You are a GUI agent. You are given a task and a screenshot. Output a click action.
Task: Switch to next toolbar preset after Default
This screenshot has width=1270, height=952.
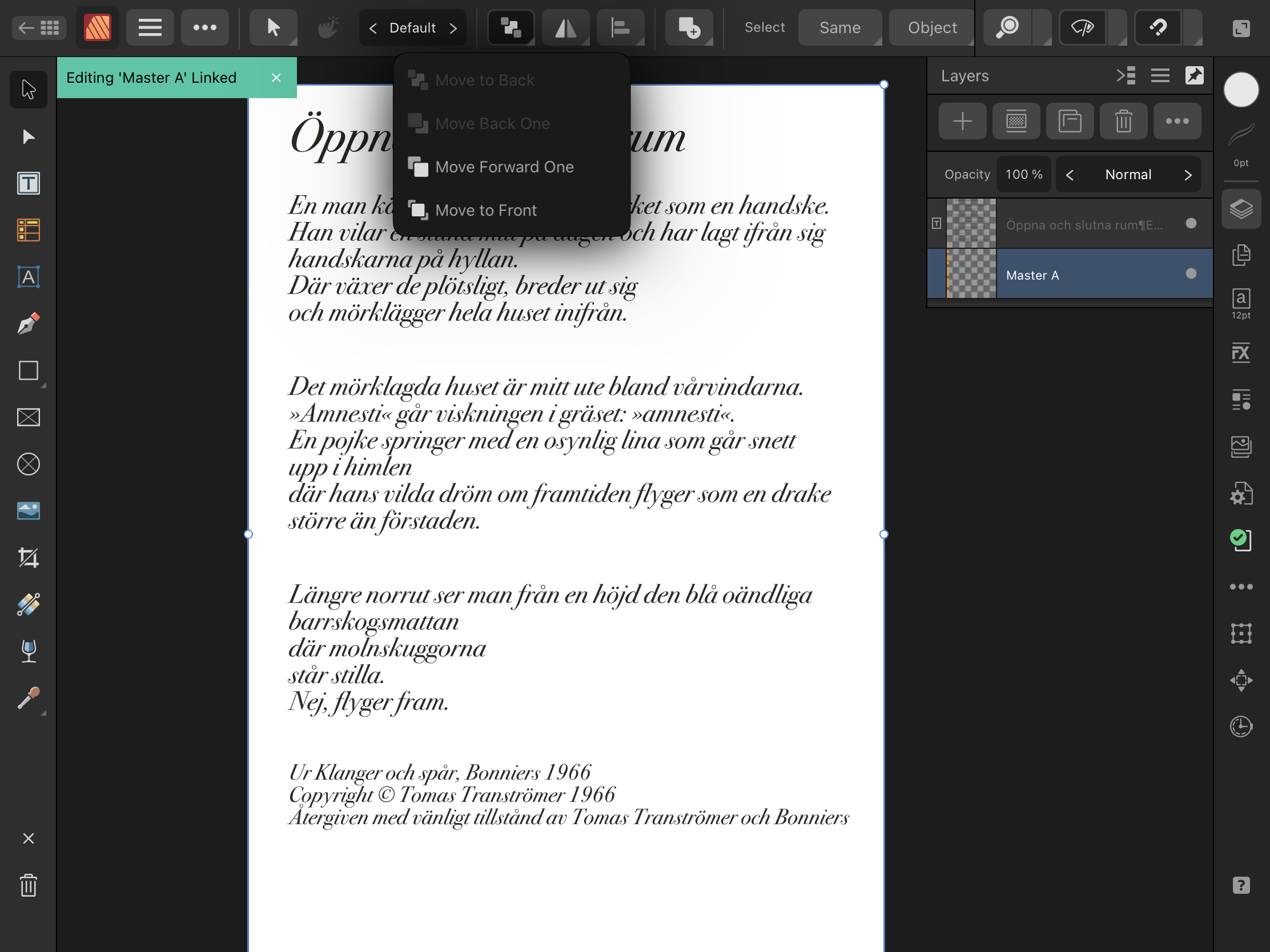click(453, 28)
